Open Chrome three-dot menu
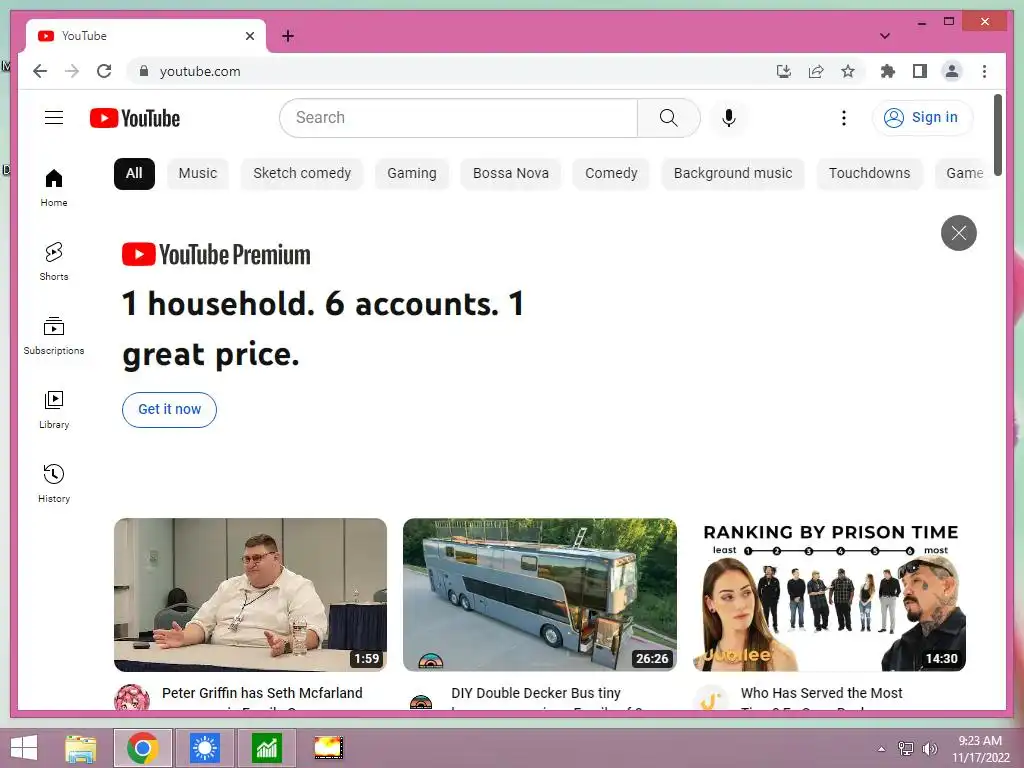 984,71
